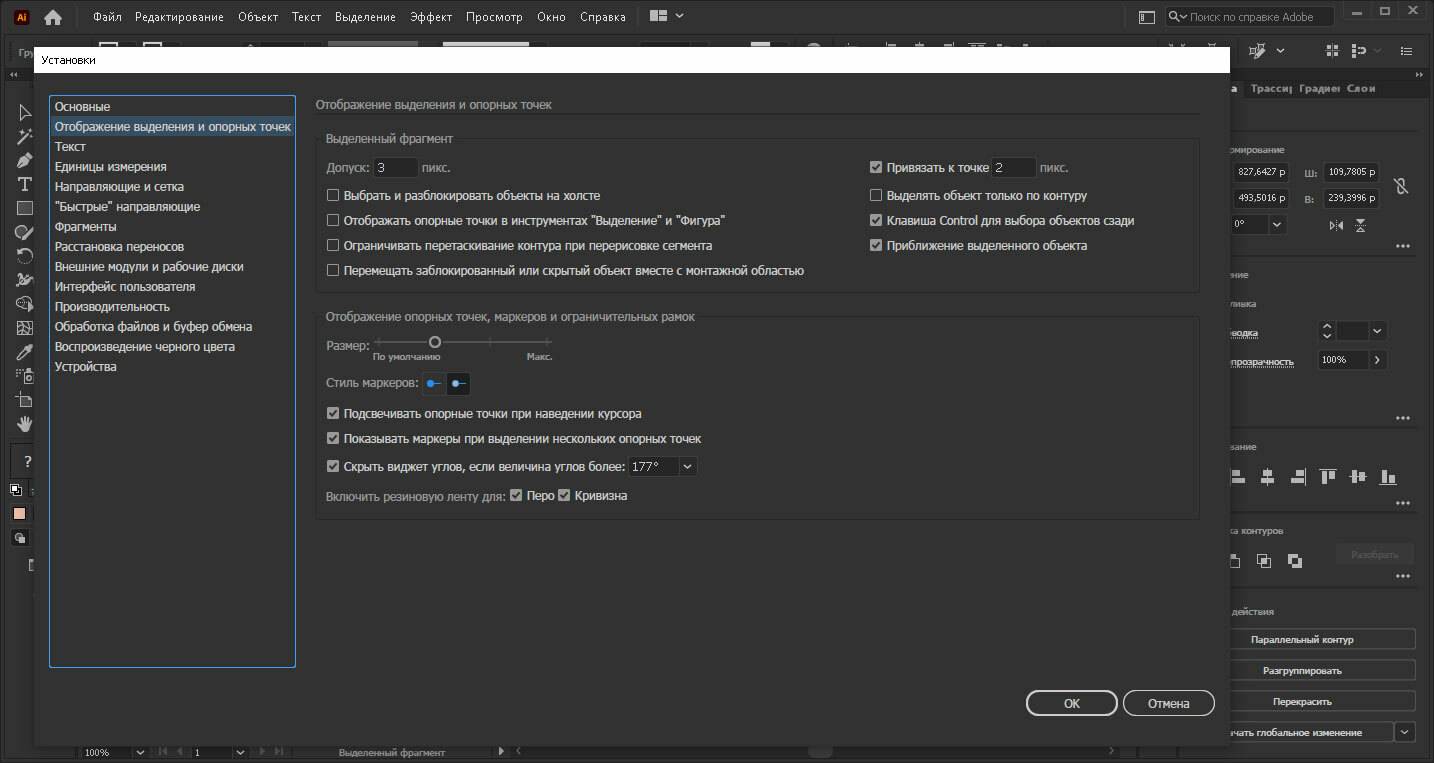Open the Редактирование menu
Image resolution: width=1434 pixels, height=763 pixels.
[179, 17]
